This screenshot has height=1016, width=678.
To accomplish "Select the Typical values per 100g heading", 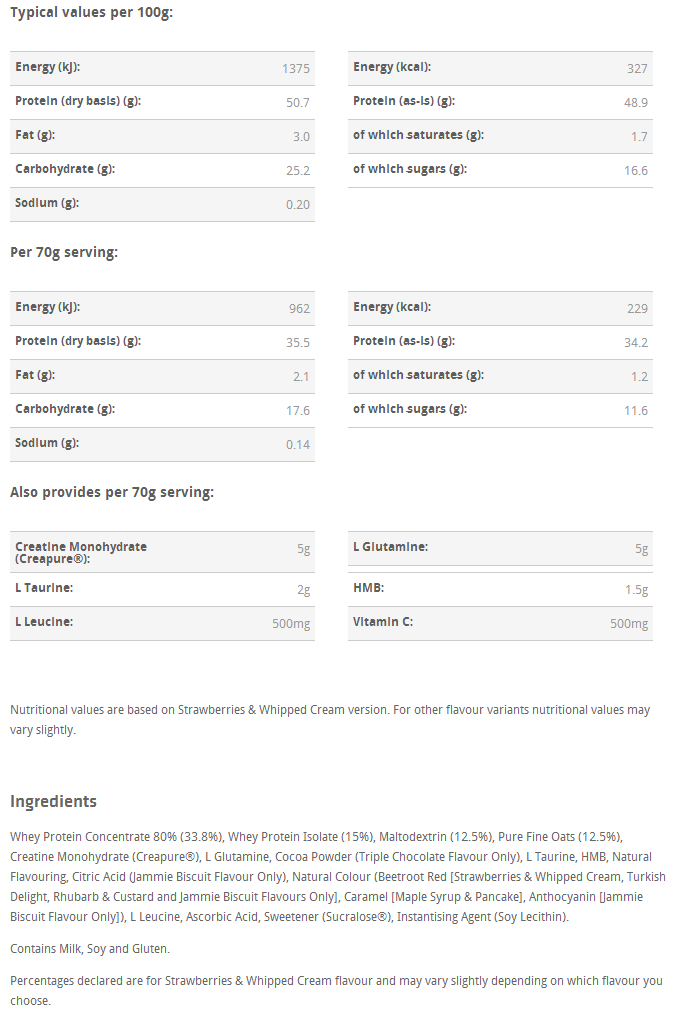I will pos(91,13).
